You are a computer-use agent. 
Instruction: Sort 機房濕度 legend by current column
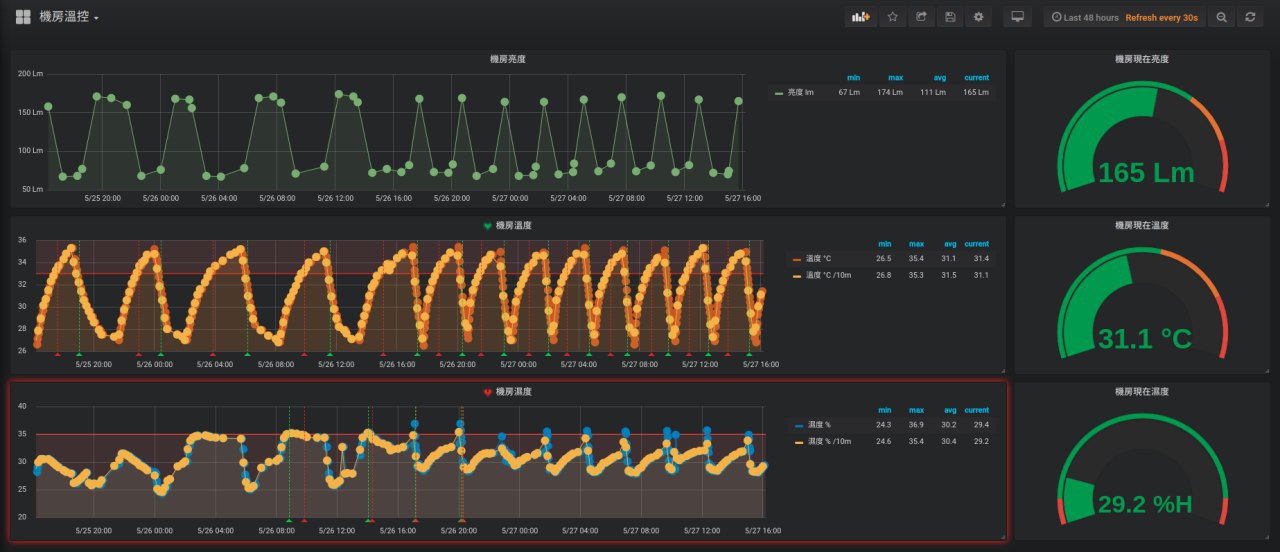point(976,410)
